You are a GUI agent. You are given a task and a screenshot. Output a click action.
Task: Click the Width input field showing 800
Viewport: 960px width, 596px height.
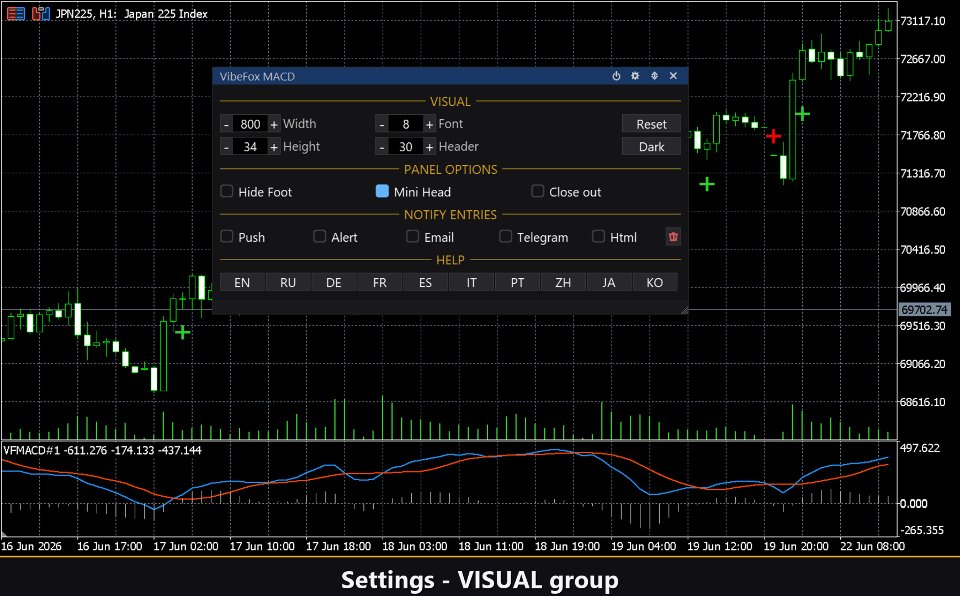click(250, 124)
